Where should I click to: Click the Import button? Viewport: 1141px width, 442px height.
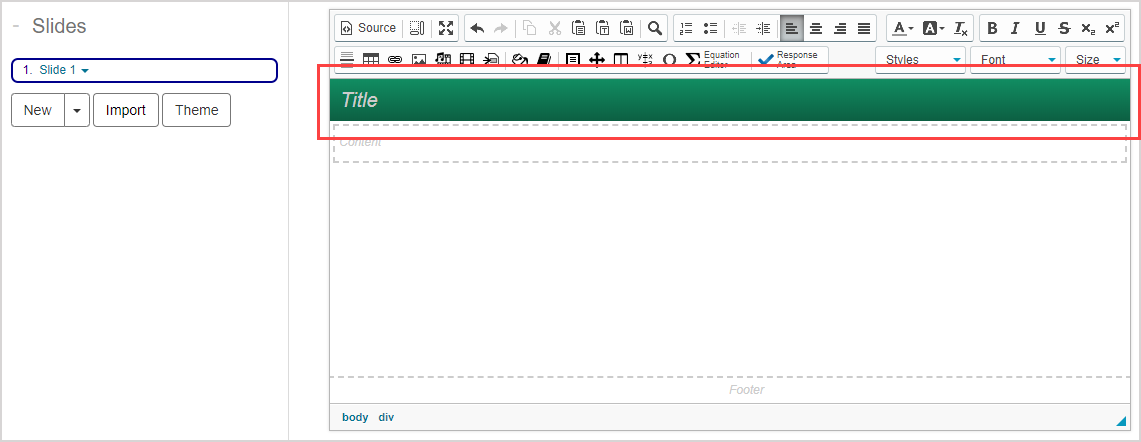point(126,110)
